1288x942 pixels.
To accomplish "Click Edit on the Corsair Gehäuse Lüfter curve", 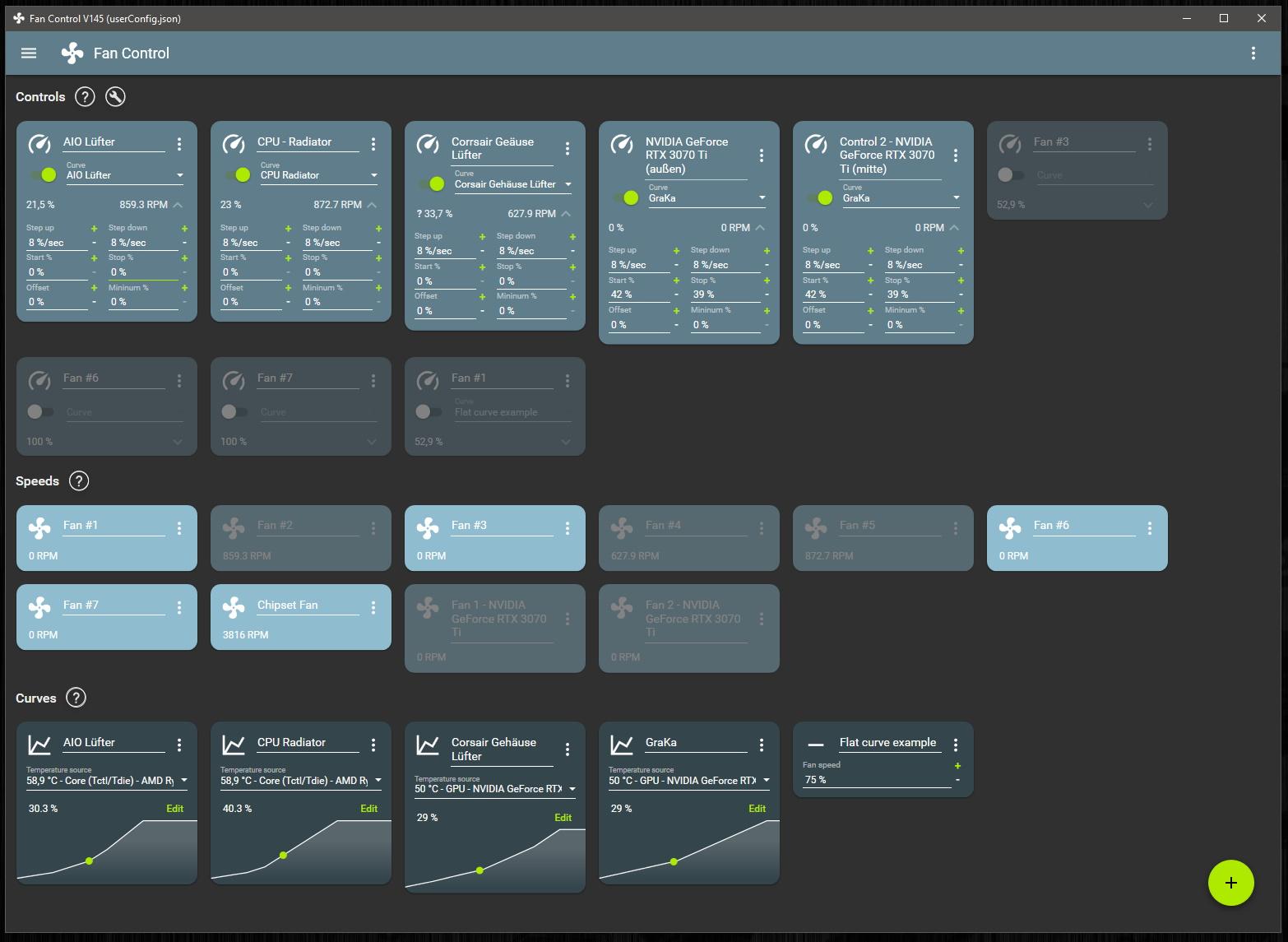I will [563, 818].
